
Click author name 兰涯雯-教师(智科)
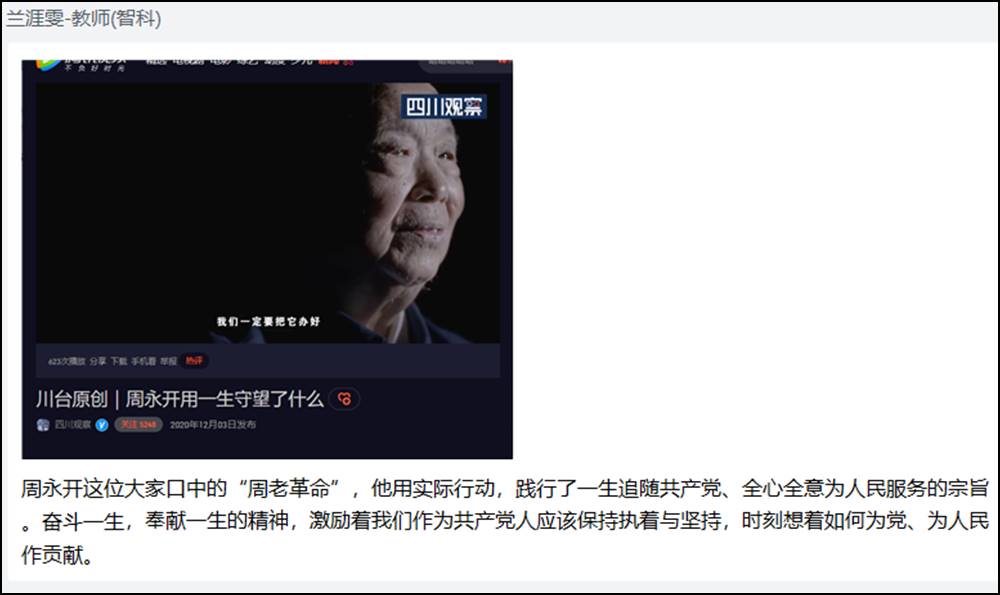[x=84, y=18]
